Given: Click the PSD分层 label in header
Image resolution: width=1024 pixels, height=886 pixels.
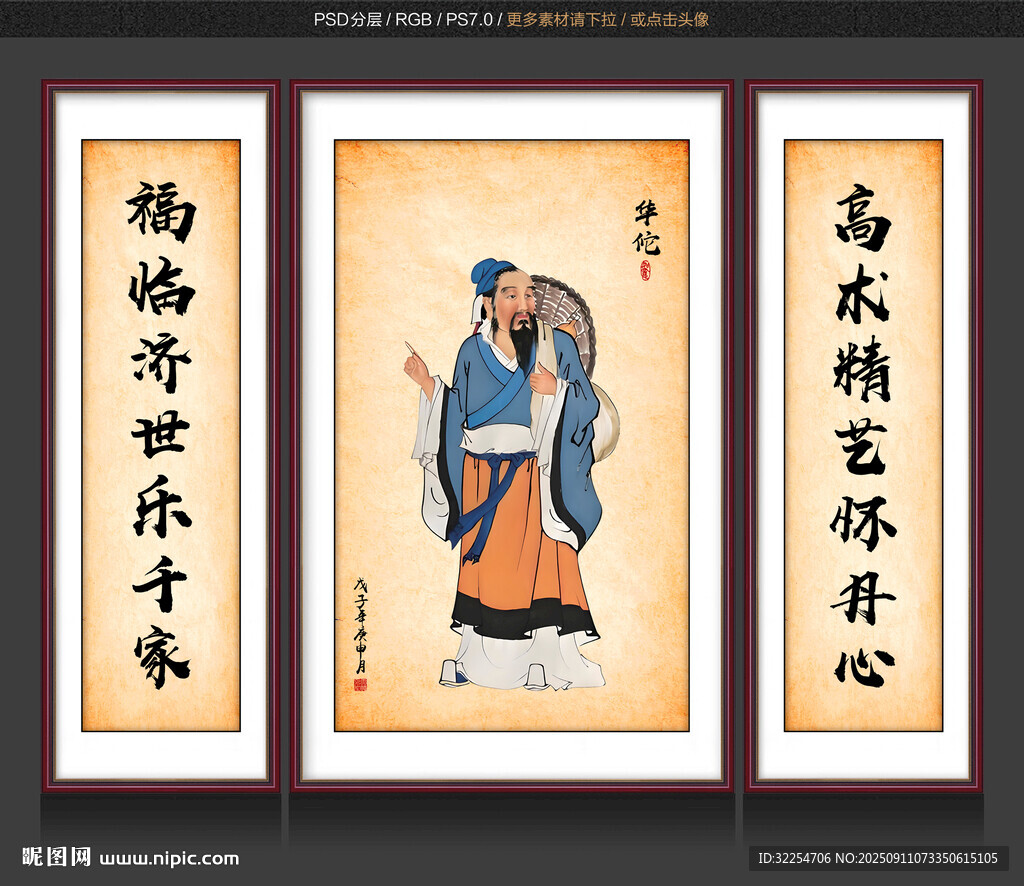Looking at the screenshot, I should tap(347, 20).
